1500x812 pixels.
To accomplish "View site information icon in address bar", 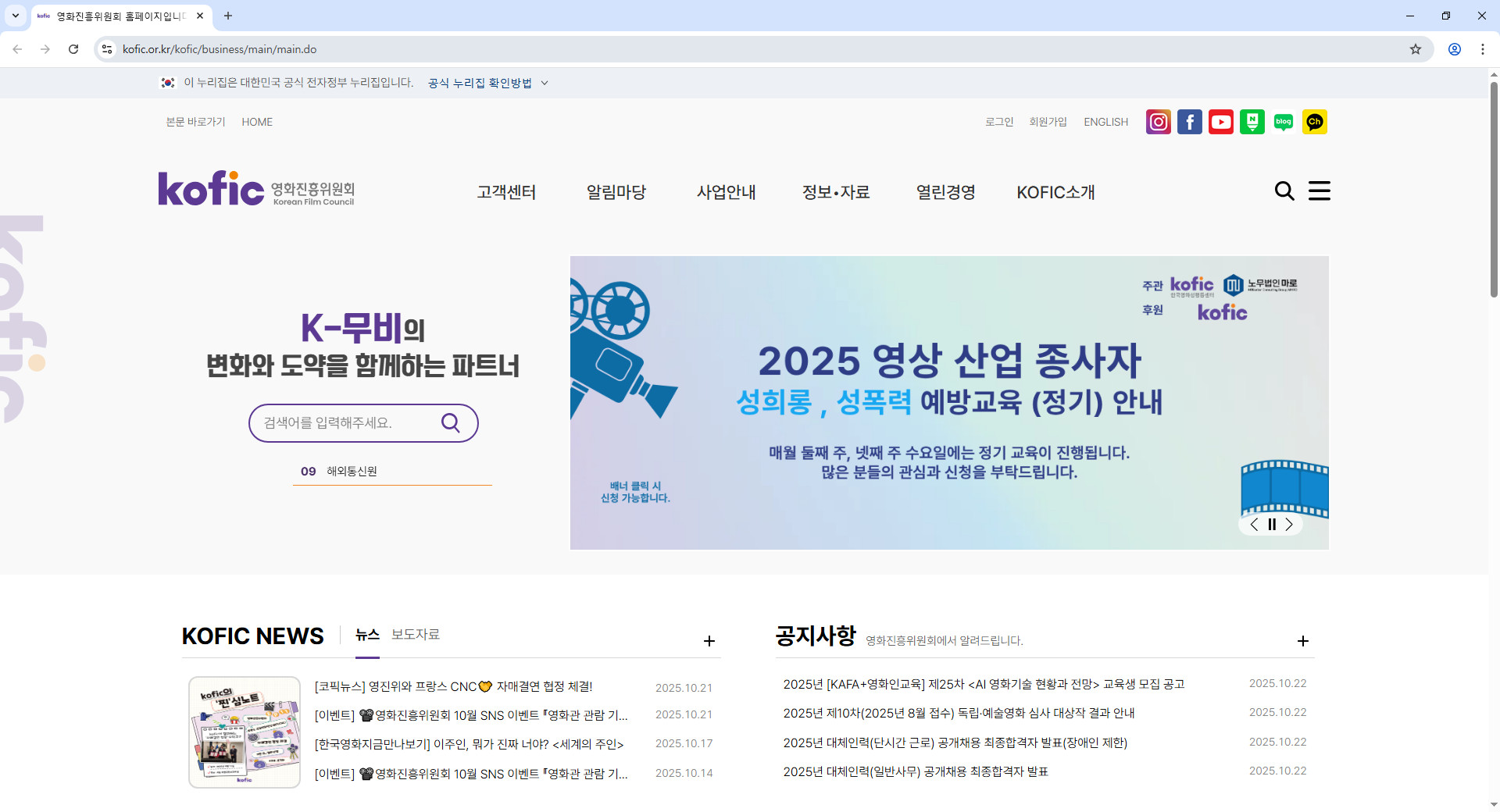I will point(107,49).
